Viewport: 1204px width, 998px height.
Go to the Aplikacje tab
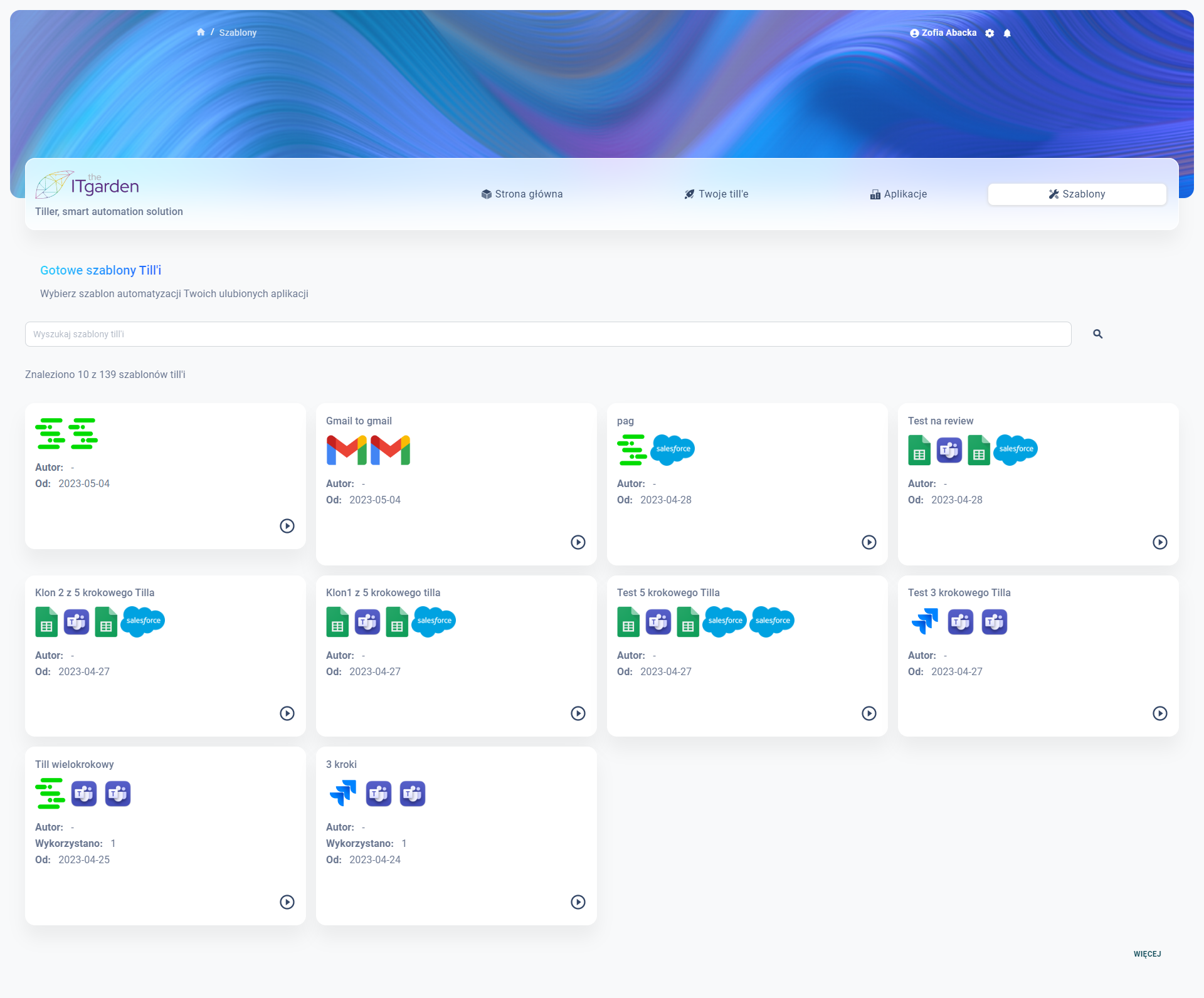[x=898, y=194]
